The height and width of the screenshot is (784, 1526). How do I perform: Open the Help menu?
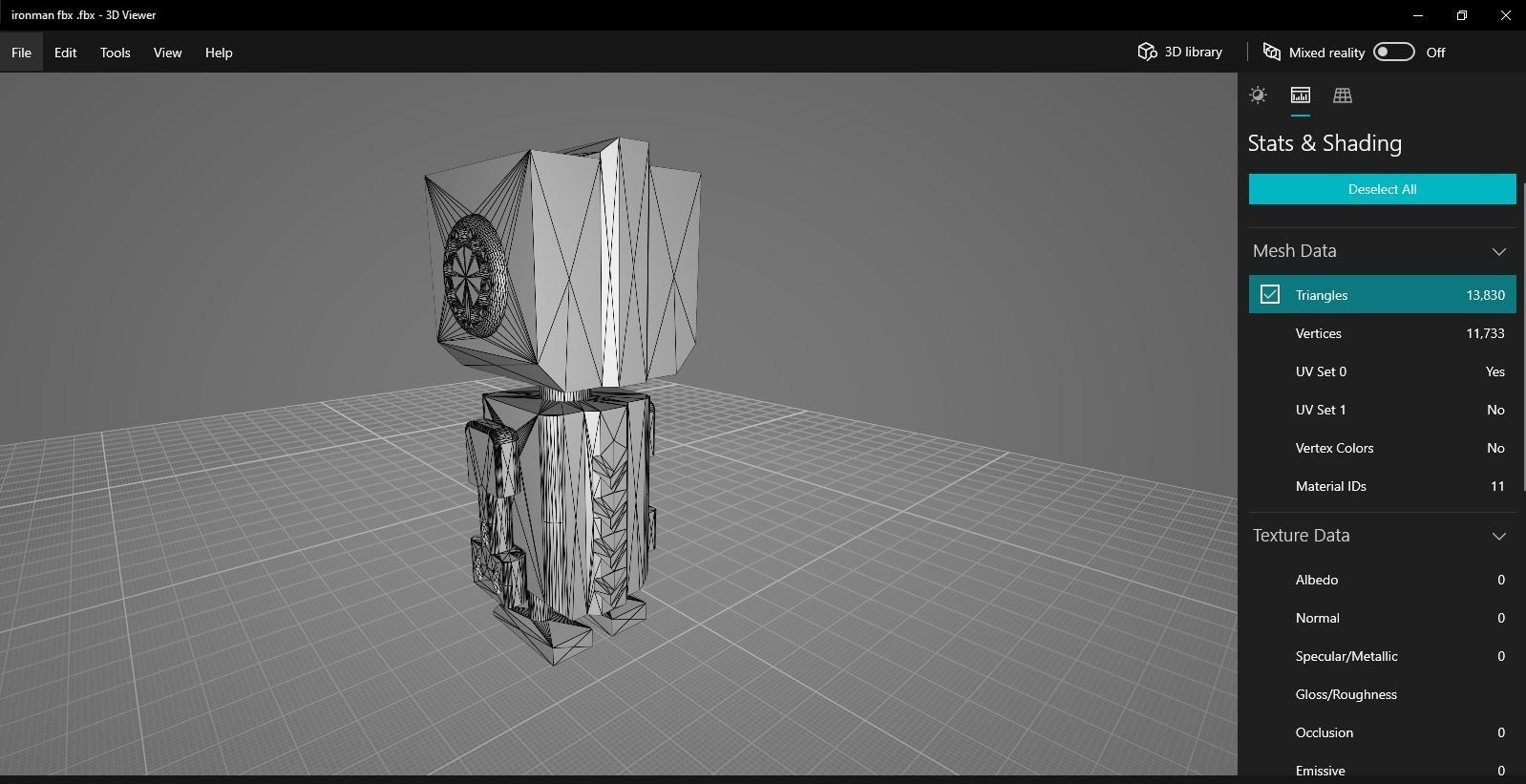[219, 53]
